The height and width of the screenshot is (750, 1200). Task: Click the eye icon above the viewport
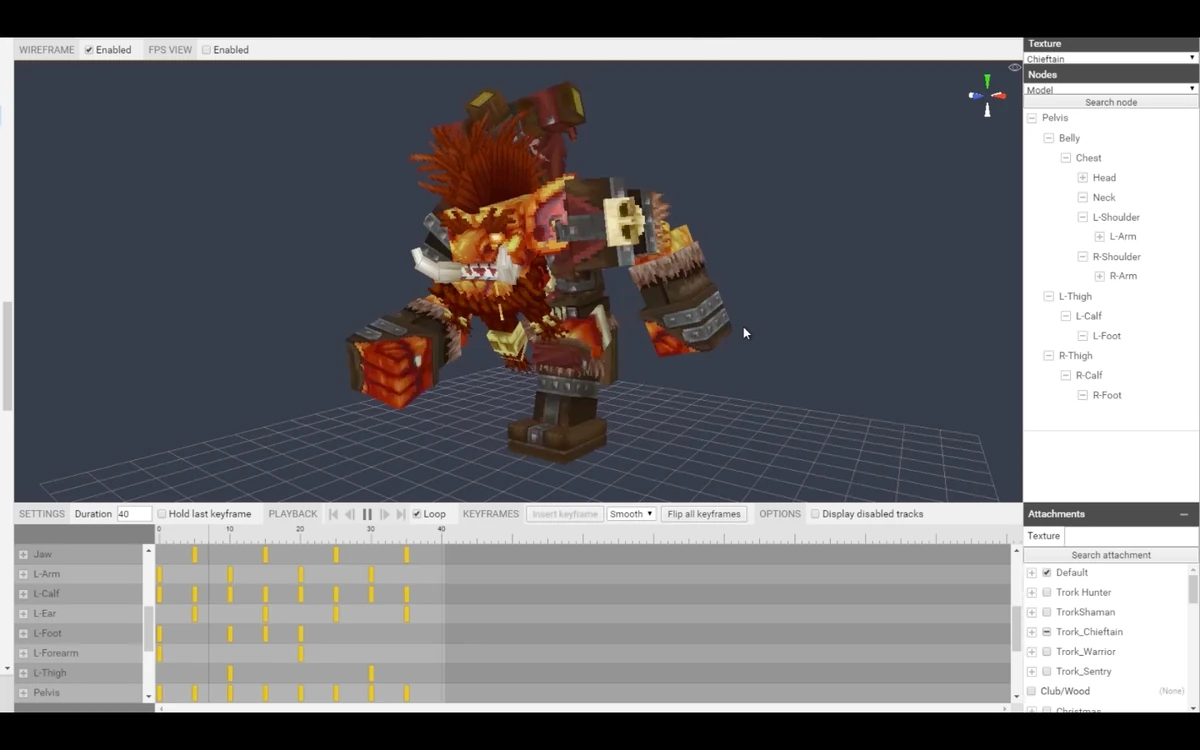(x=1014, y=67)
